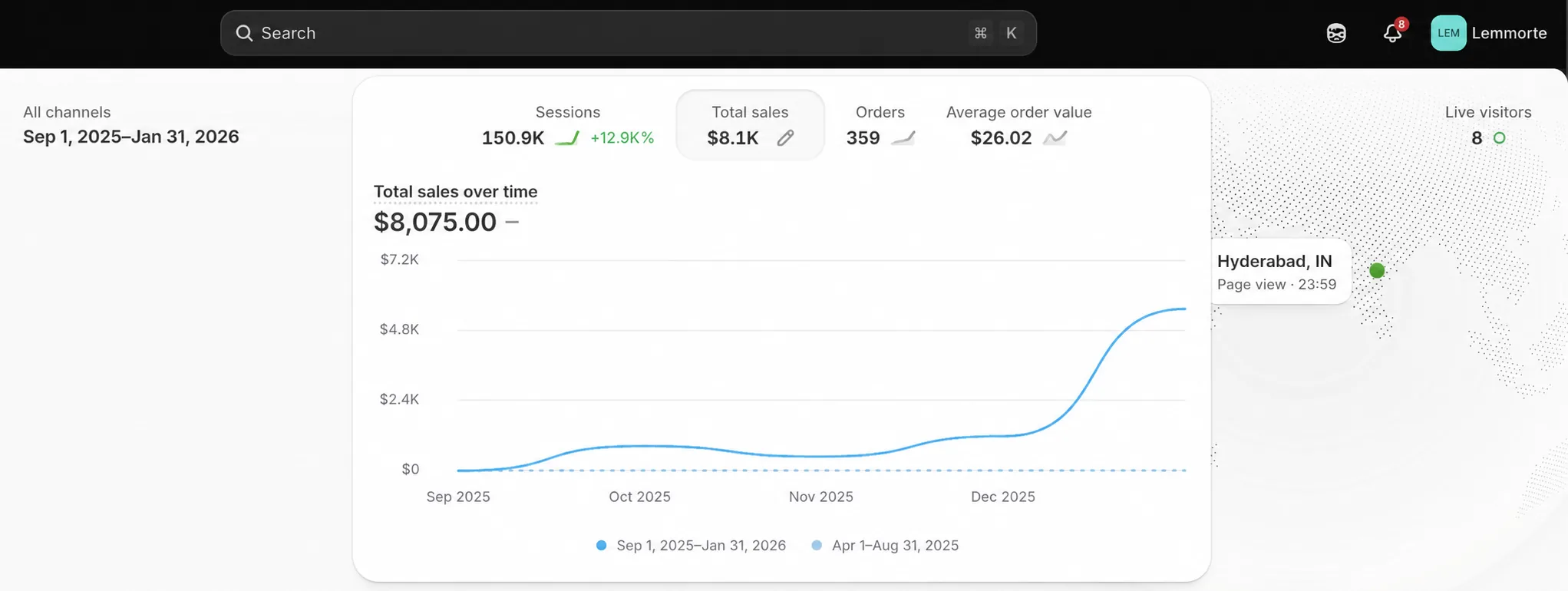Image resolution: width=1568 pixels, height=591 pixels.
Task: Click the Oct 2025 axis label
Action: click(x=639, y=497)
